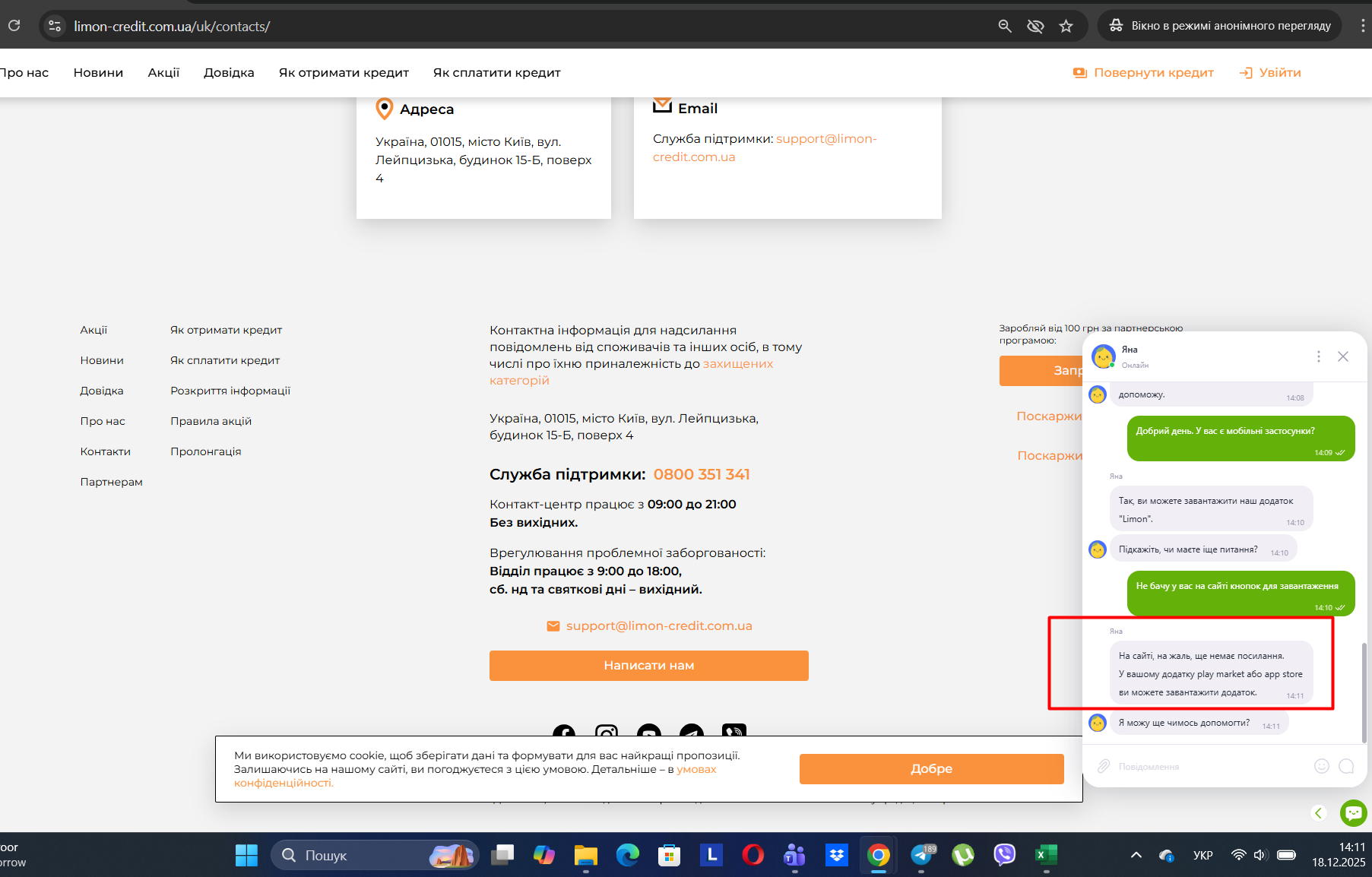Go to Як сплатити кредит in top navigation
The height and width of the screenshot is (877, 1372).
pyautogui.click(x=496, y=73)
